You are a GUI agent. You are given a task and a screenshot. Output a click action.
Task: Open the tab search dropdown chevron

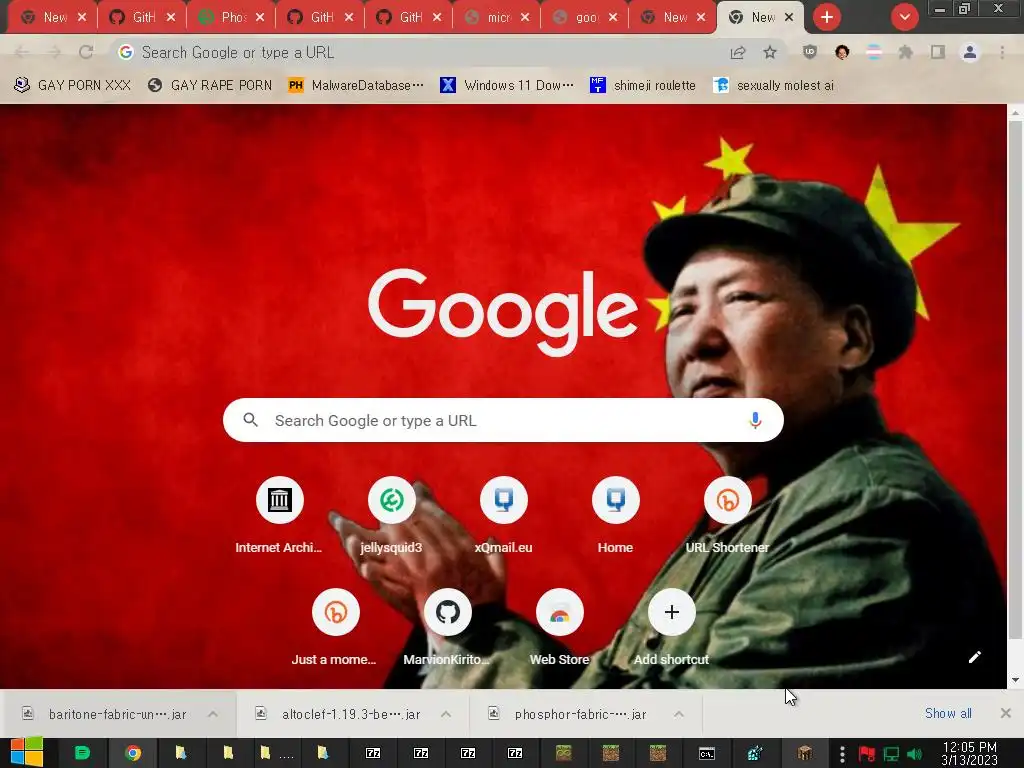tap(904, 17)
